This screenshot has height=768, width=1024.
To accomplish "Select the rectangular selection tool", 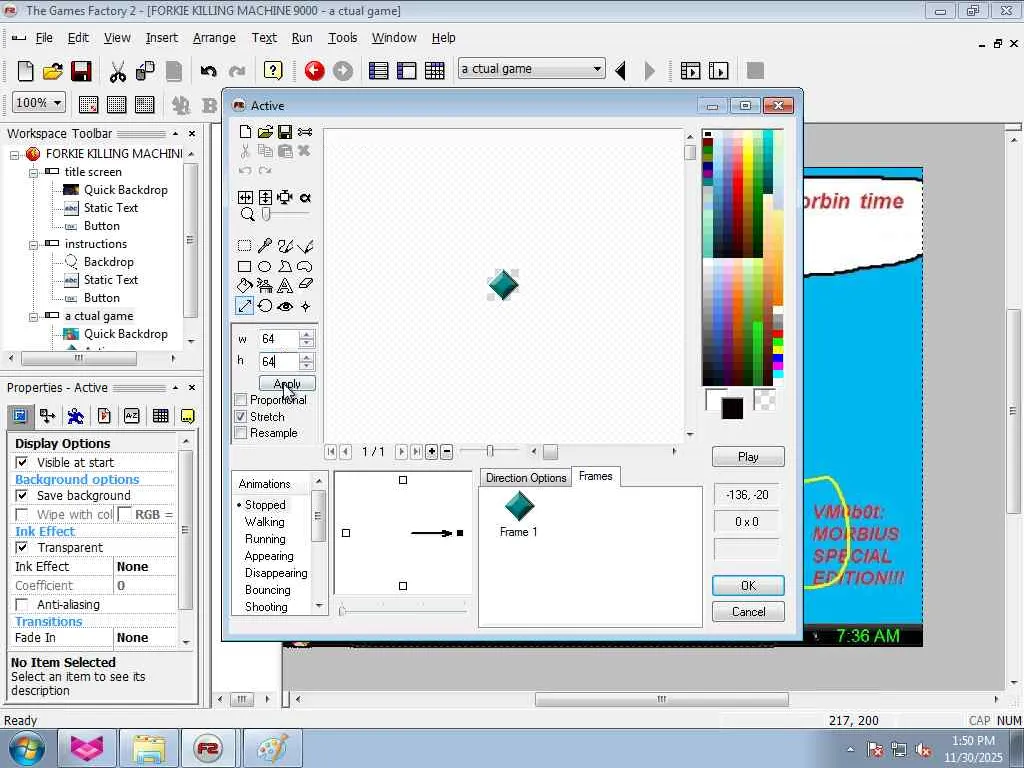I will tap(244, 246).
